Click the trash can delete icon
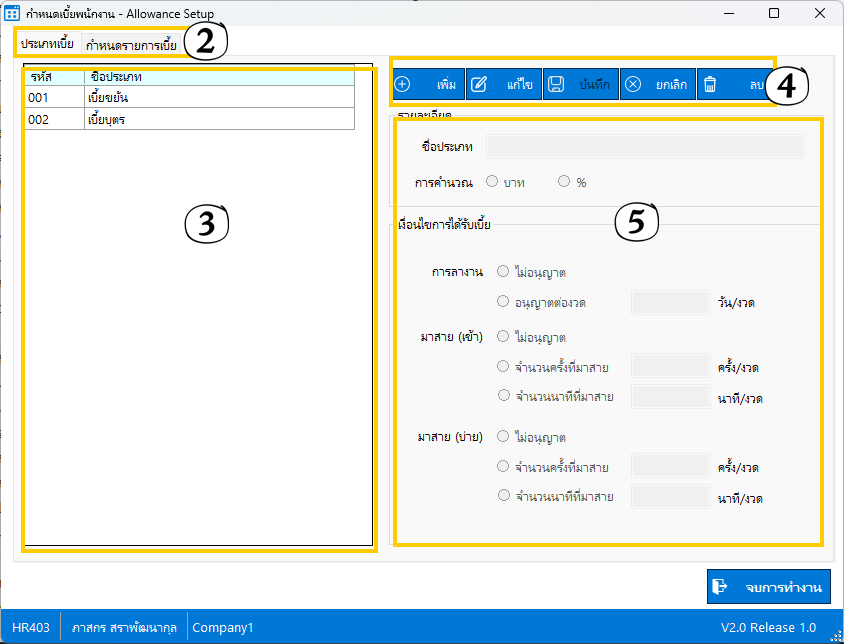This screenshot has width=844, height=644. click(709, 85)
